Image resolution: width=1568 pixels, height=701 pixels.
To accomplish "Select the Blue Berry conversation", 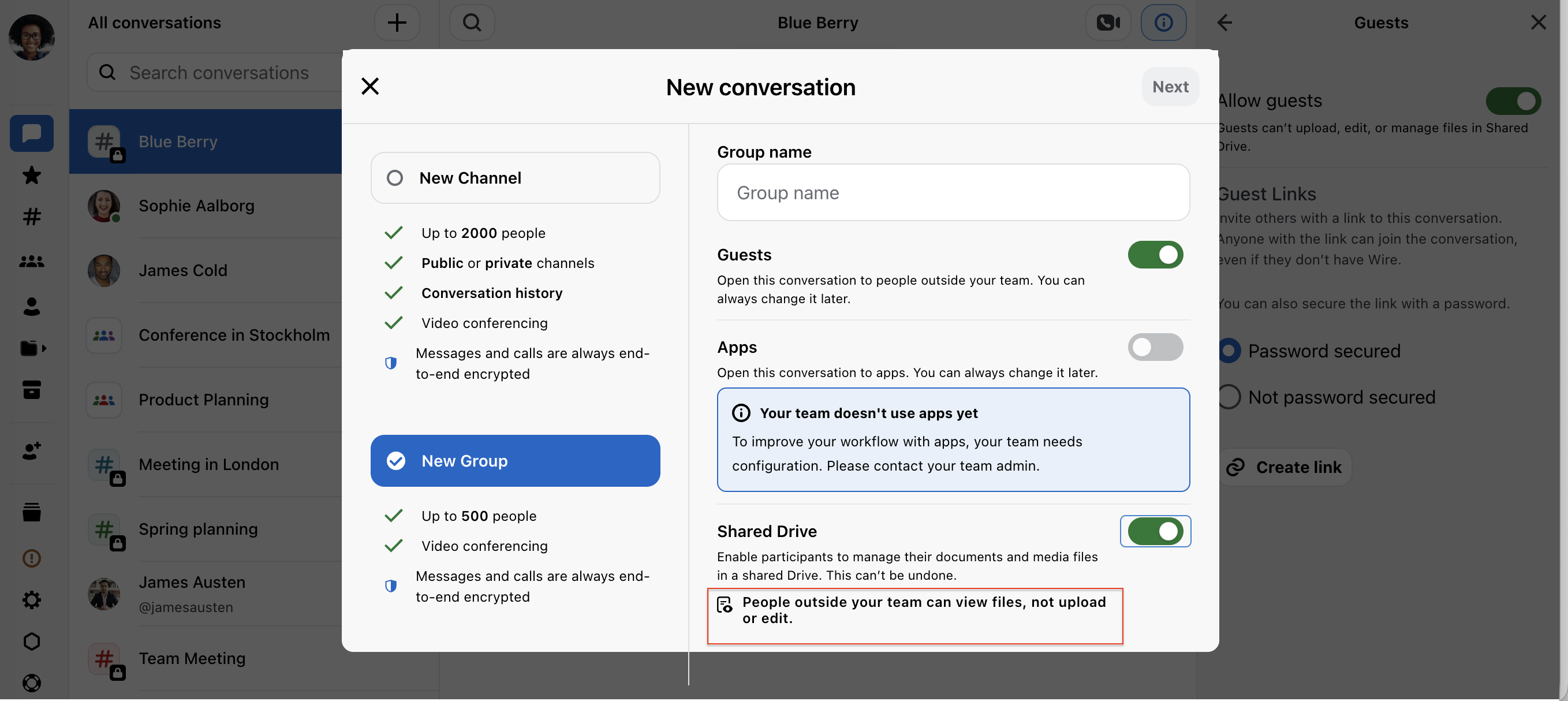I will pos(205,141).
